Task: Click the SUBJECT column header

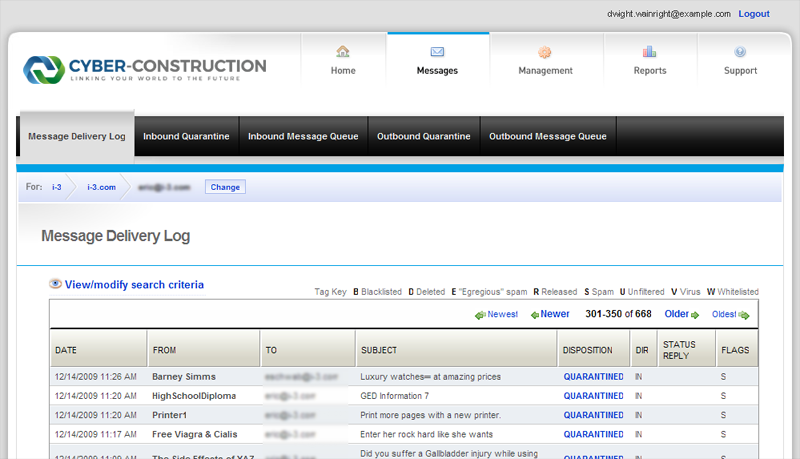Action: (x=457, y=348)
